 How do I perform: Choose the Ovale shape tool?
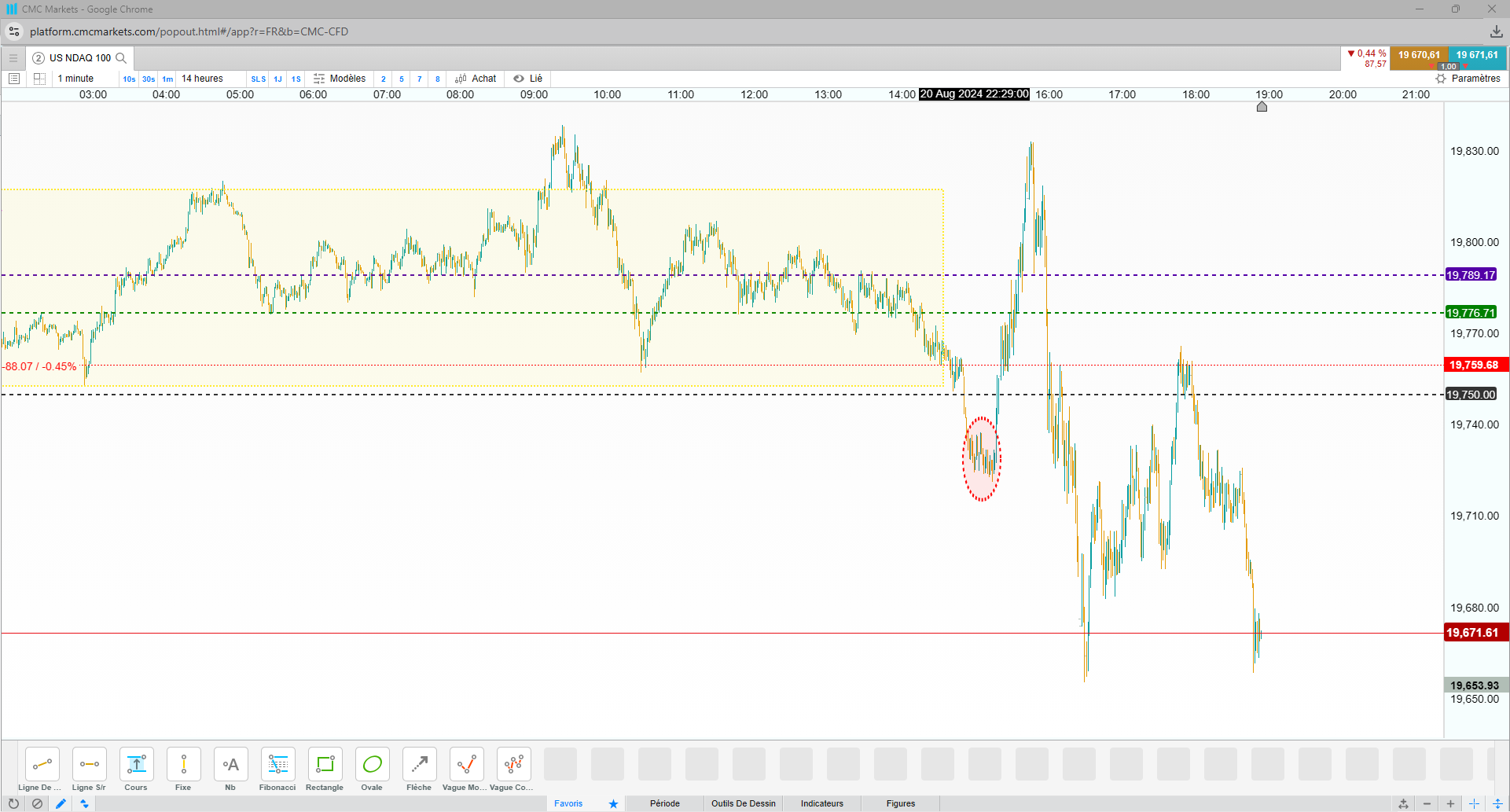tap(372, 770)
